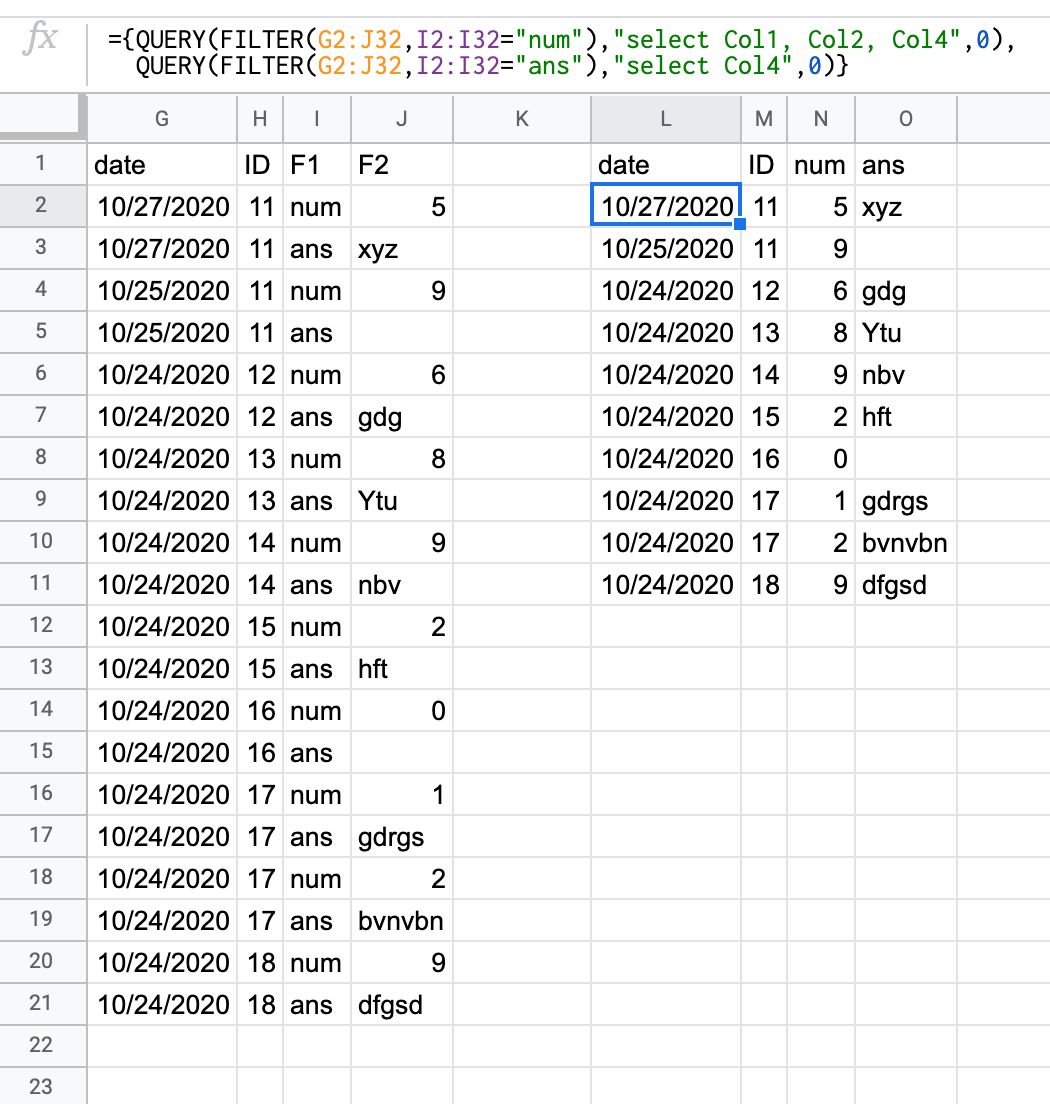Click cell L1 'date' header
The height and width of the screenshot is (1104, 1050).
665,164
